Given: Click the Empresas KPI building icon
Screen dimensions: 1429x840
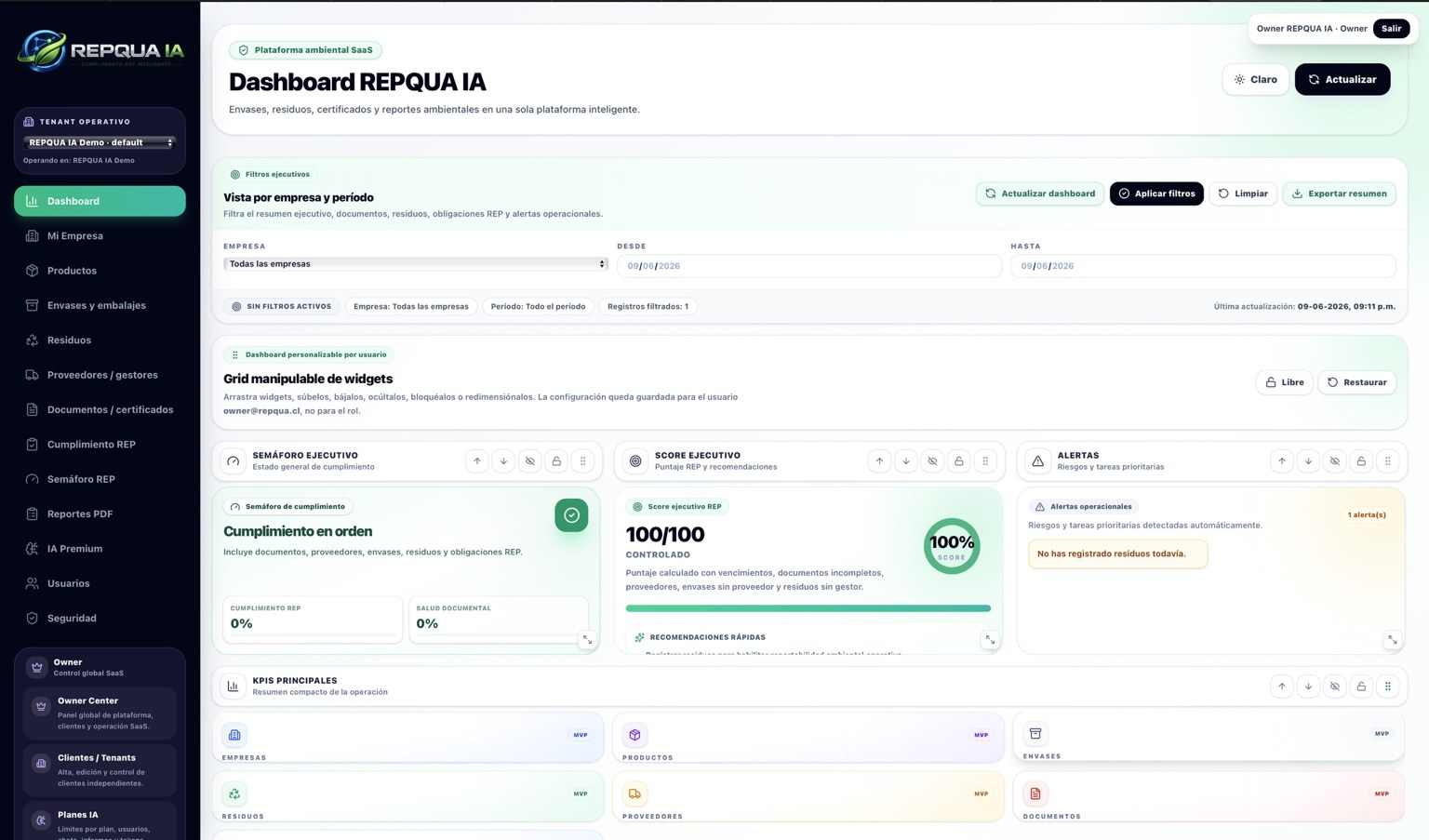Looking at the screenshot, I should coord(234,735).
